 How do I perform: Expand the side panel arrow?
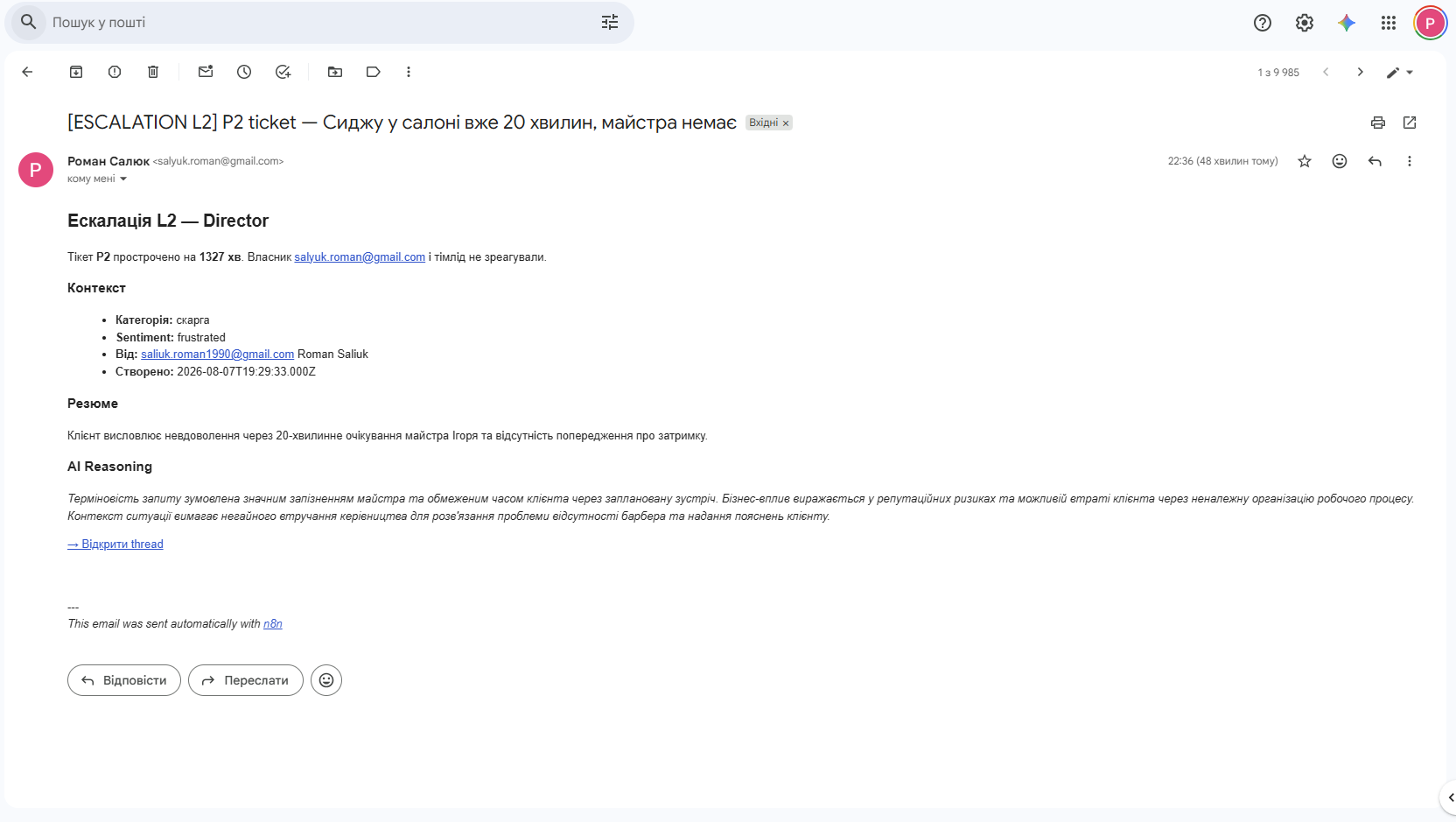pos(1450,797)
